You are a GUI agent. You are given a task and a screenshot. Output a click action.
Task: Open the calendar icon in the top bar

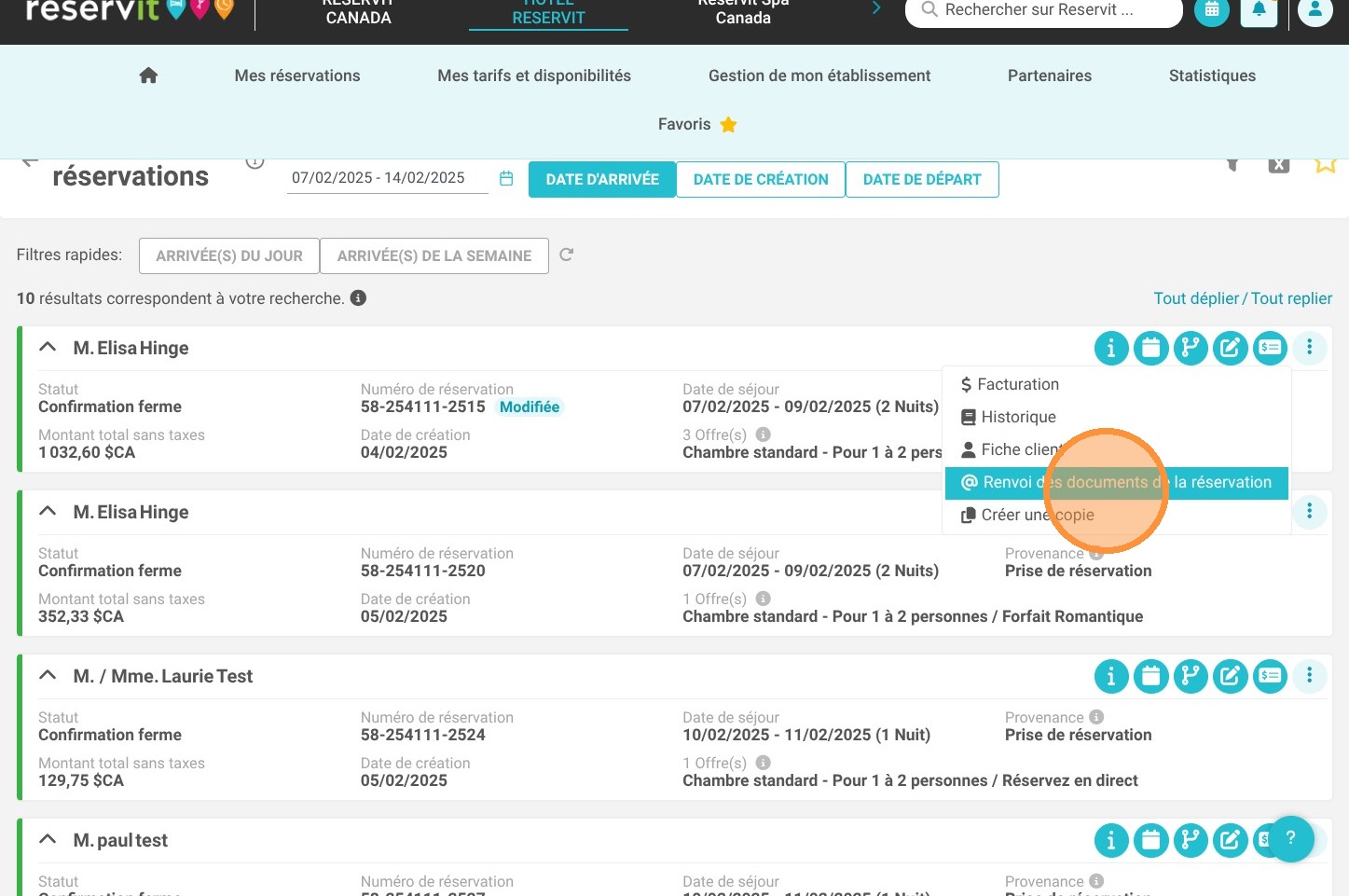1212,9
